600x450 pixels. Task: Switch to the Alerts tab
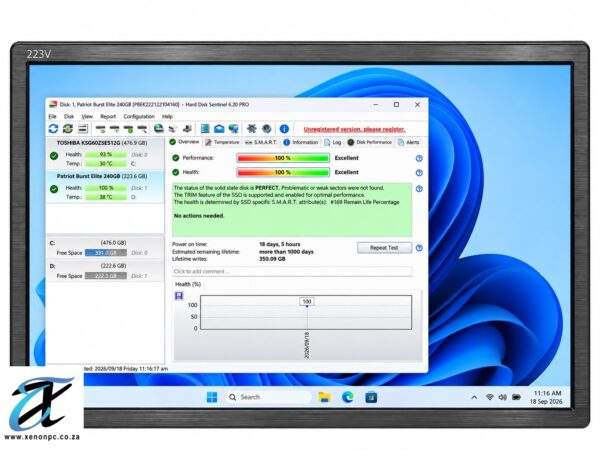point(408,142)
